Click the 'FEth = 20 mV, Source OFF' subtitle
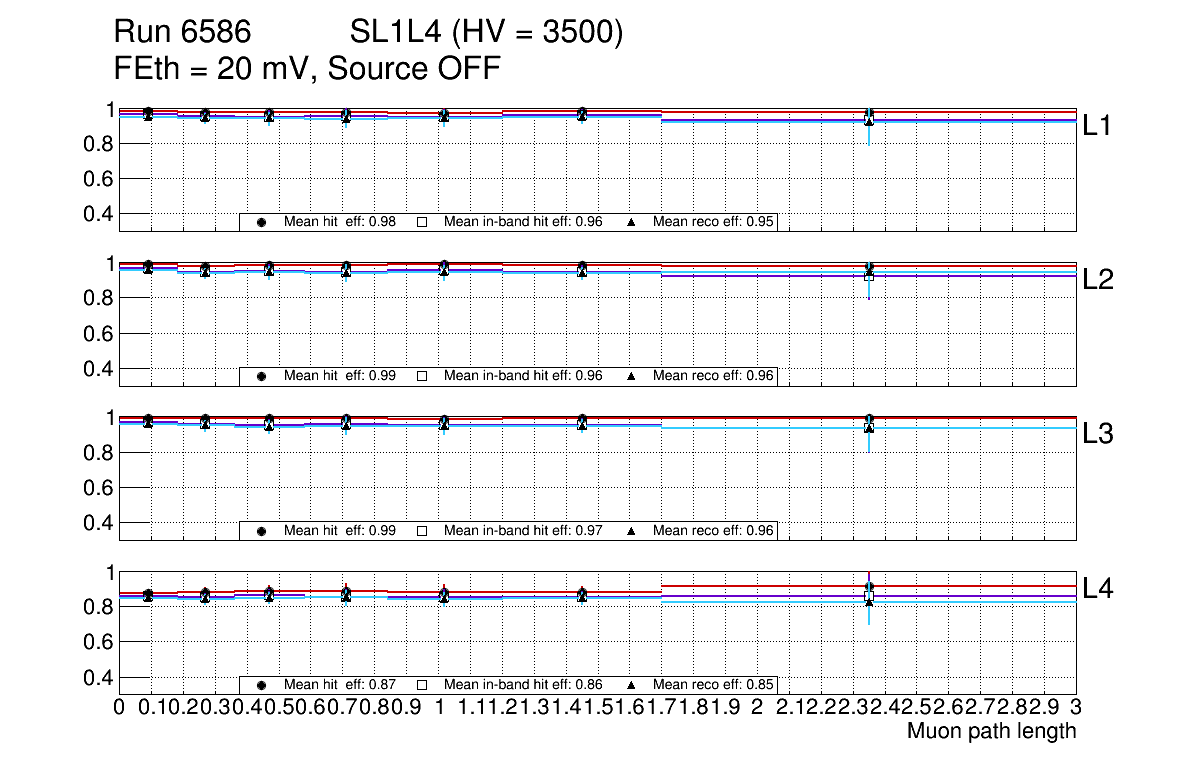 (x=307, y=68)
